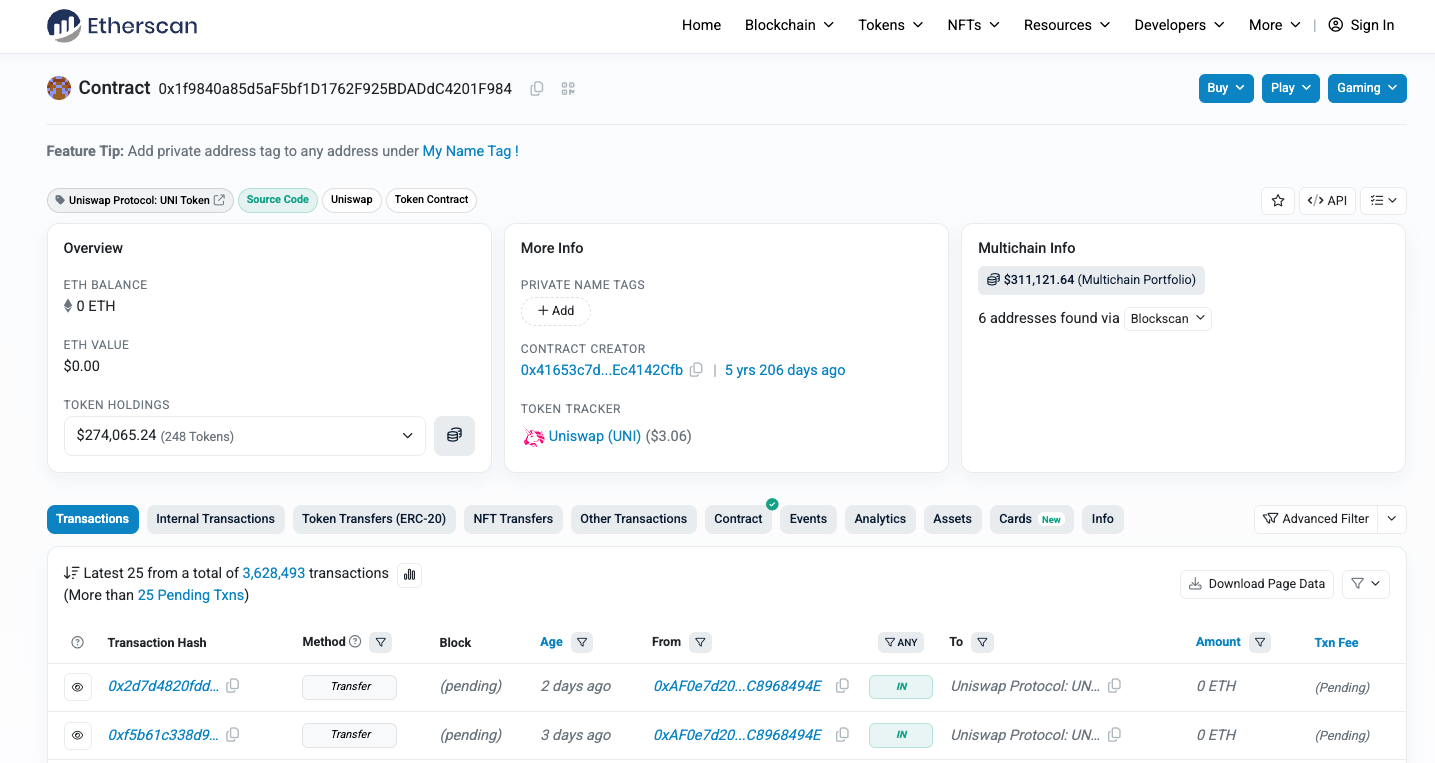
Task: View the 3,628,493 total transactions link
Action: 274,573
